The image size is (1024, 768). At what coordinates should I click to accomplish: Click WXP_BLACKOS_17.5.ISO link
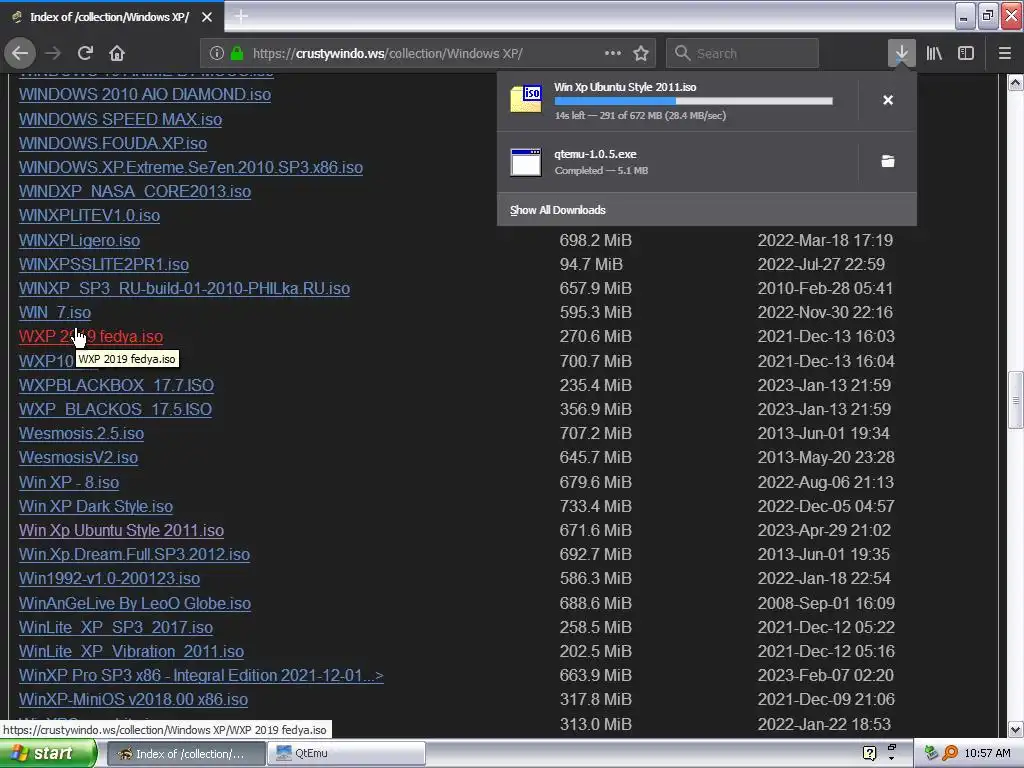[116, 409]
